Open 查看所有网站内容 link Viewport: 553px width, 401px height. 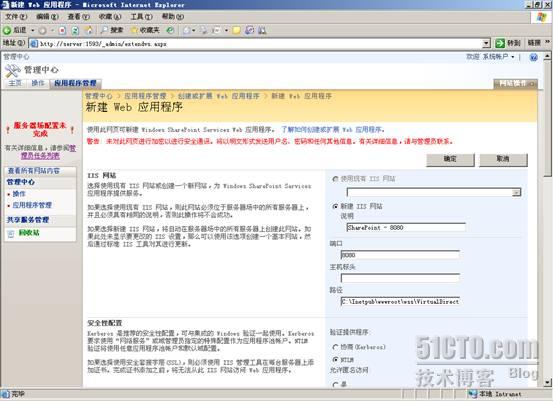[x=34, y=171]
